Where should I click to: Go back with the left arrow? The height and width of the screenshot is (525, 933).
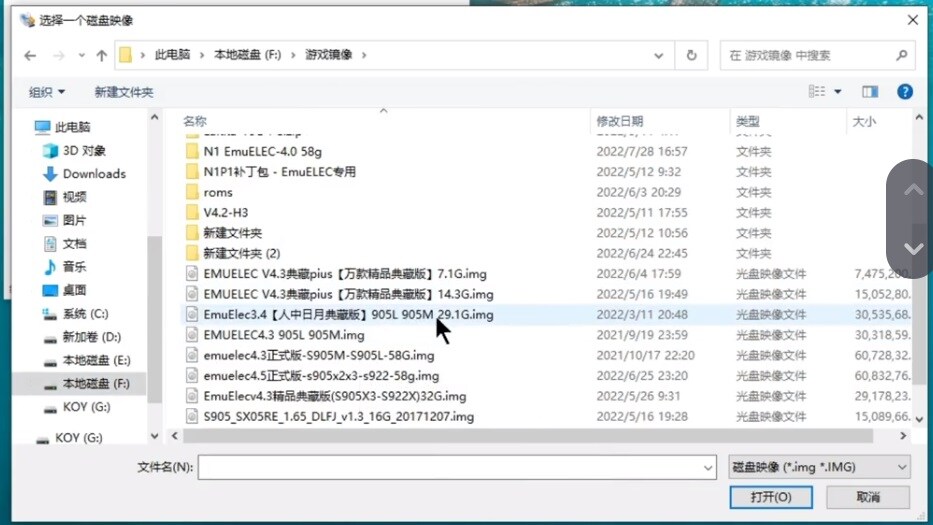[30, 55]
